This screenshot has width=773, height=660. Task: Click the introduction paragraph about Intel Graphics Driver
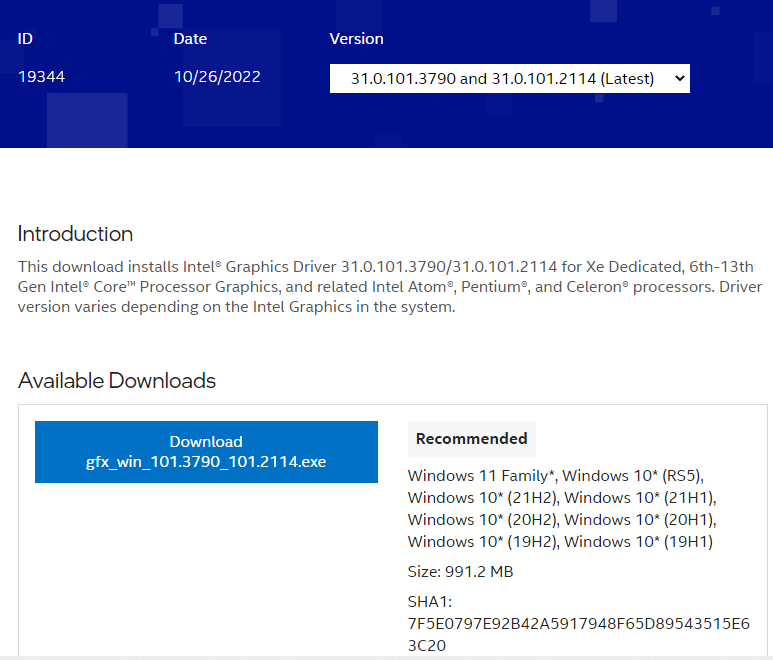[x=385, y=287]
